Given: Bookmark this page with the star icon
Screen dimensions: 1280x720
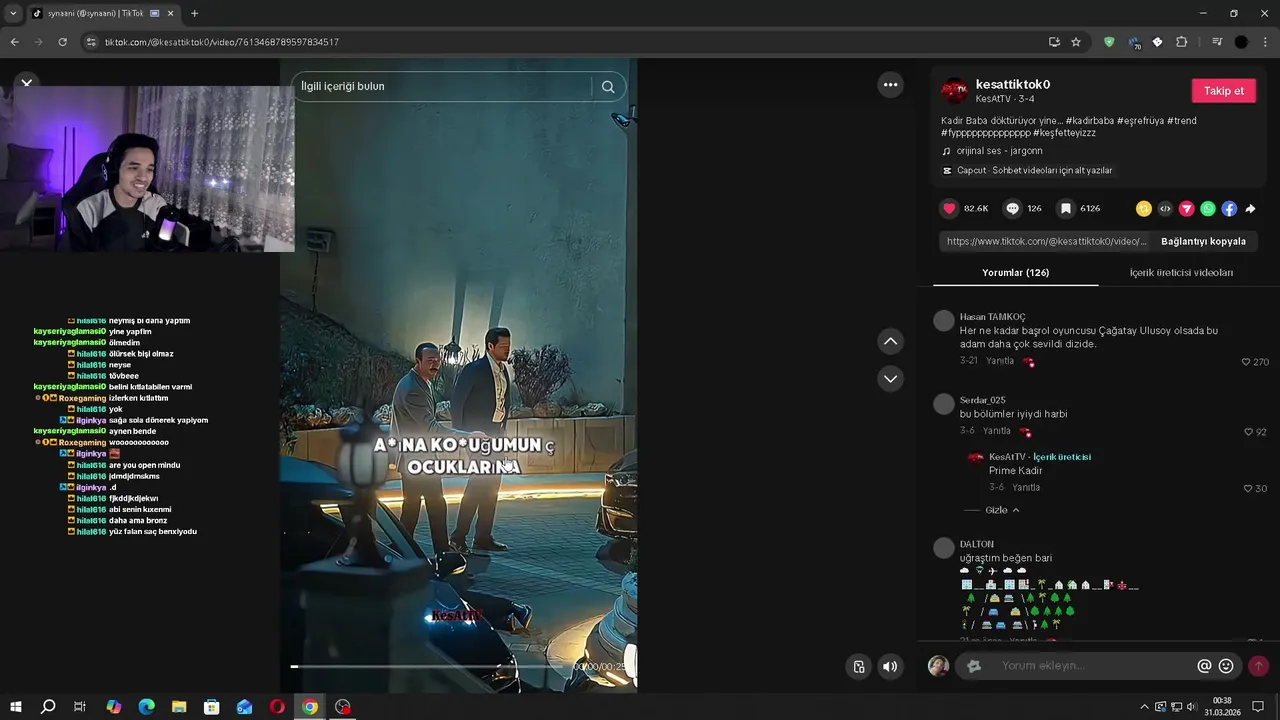Looking at the screenshot, I should pos(1076,42).
